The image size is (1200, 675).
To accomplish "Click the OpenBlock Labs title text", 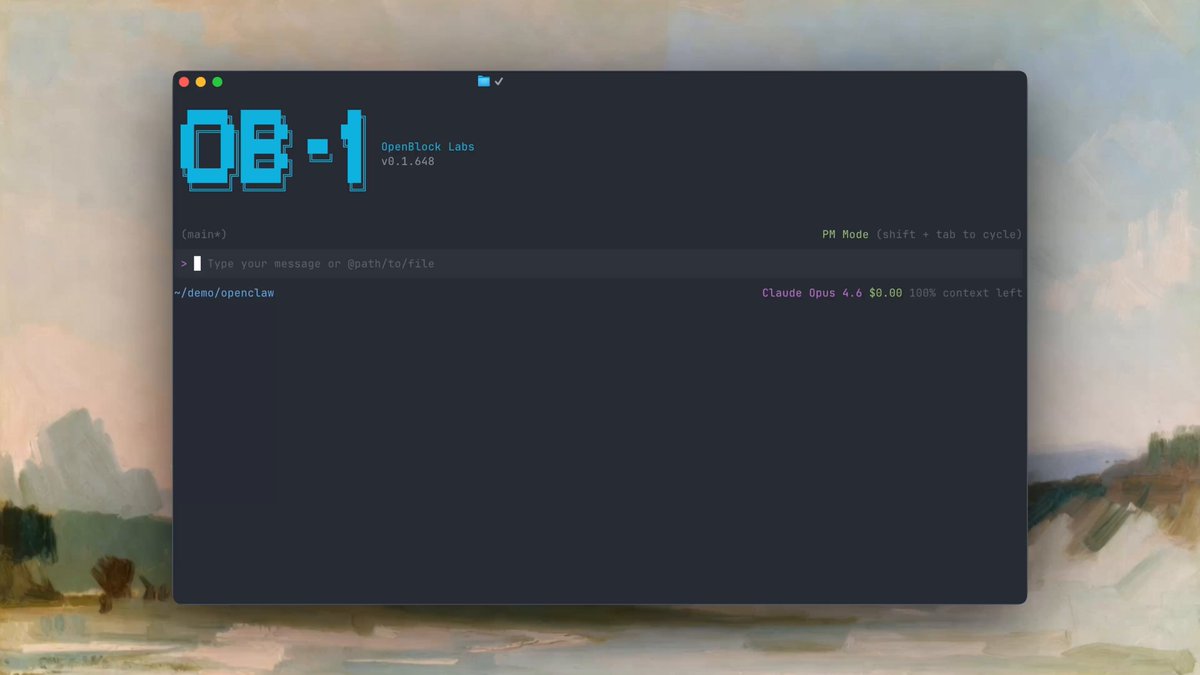I will point(428,147).
